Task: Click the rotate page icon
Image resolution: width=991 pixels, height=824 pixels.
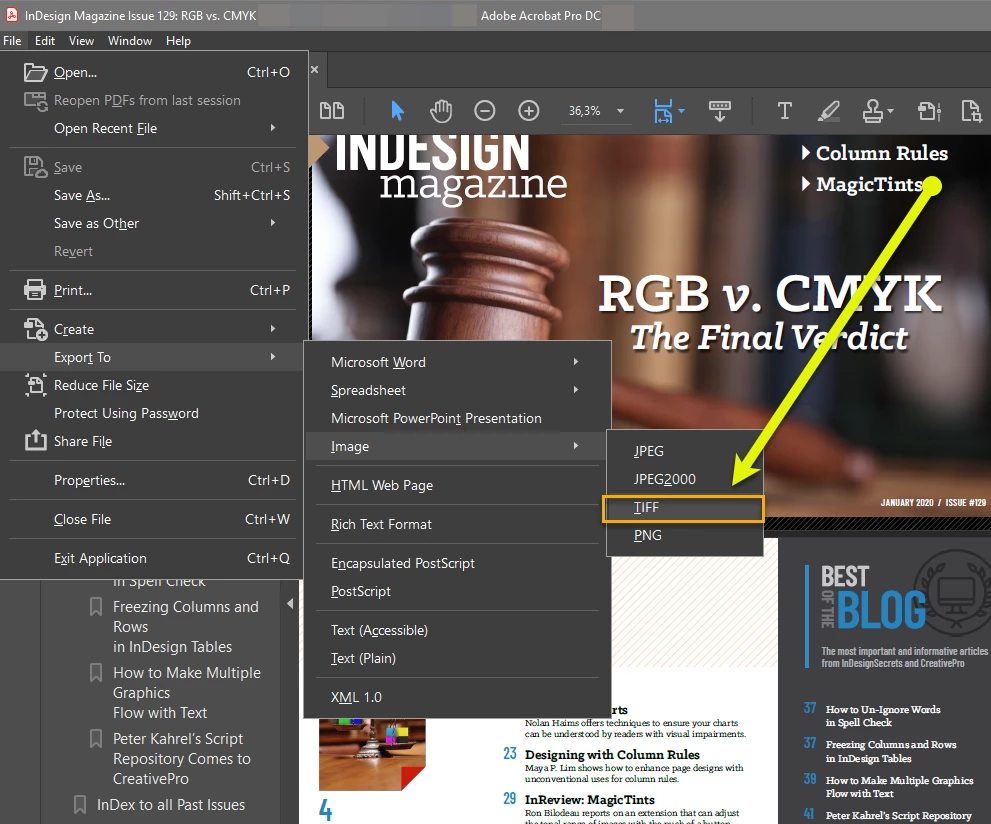Action: [x=929, y=111]
